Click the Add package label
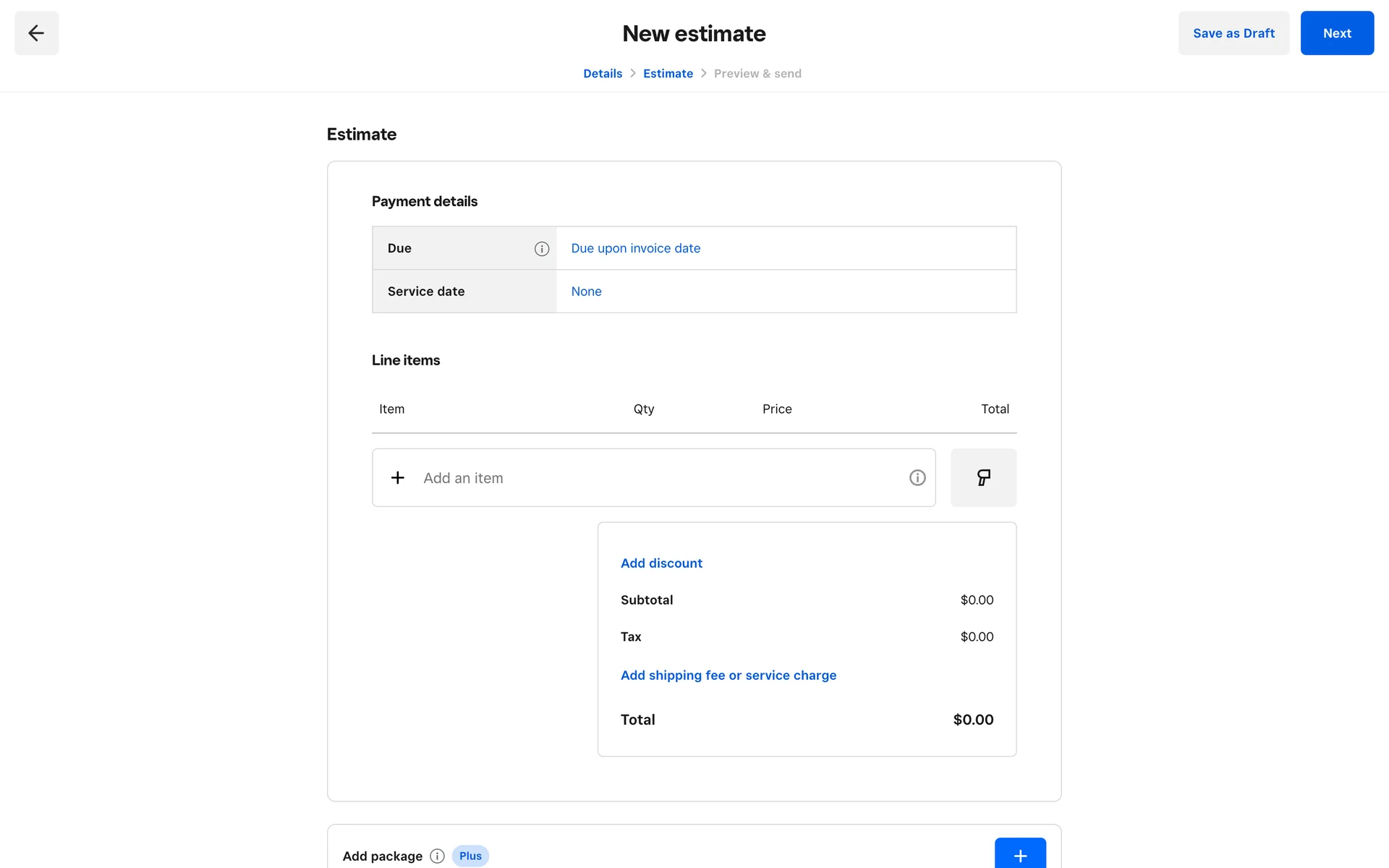Viewport: 1389px width, 868px height. [x=382, y=856]
